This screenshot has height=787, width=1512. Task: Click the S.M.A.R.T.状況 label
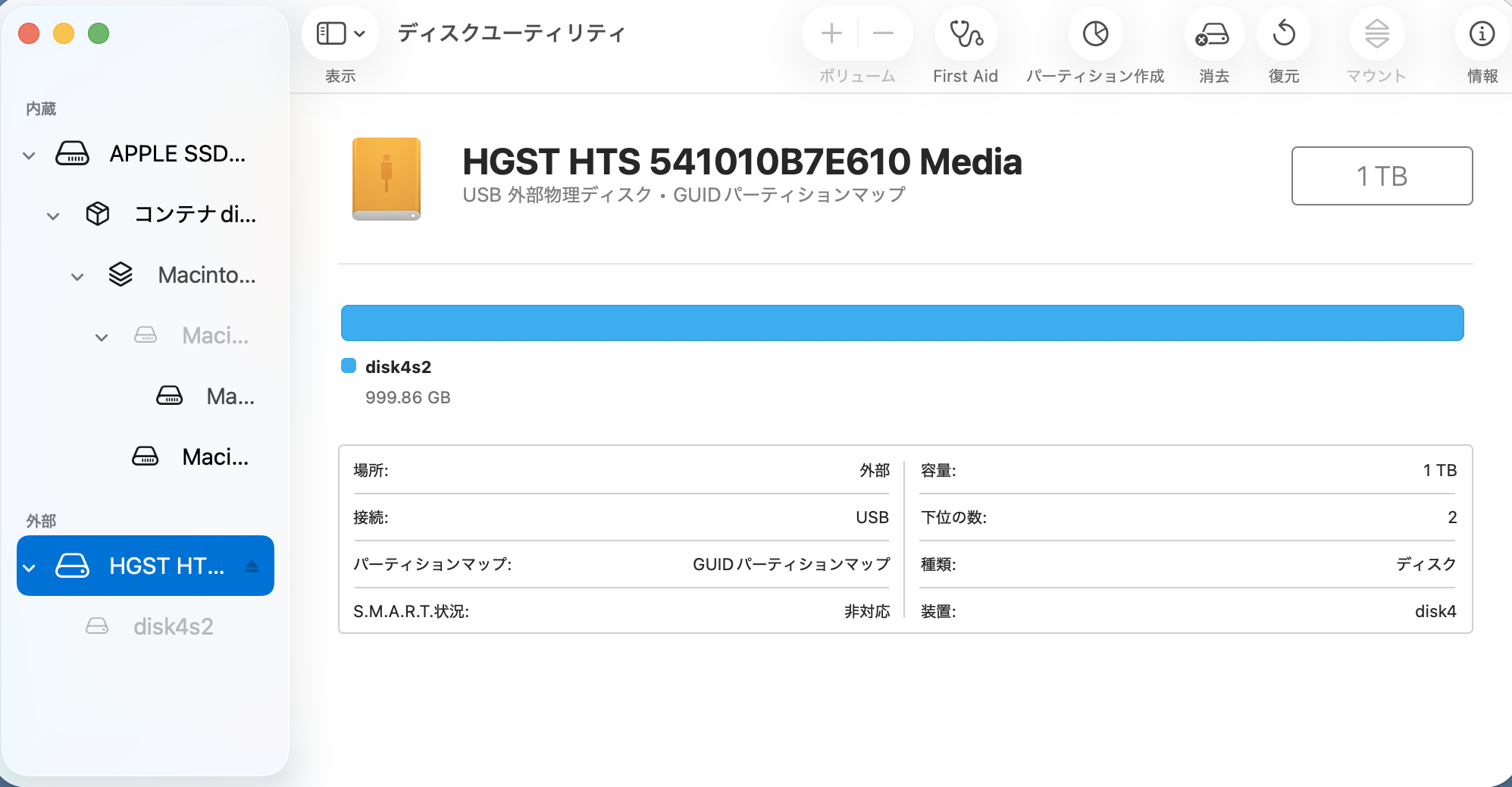(412, 611)
